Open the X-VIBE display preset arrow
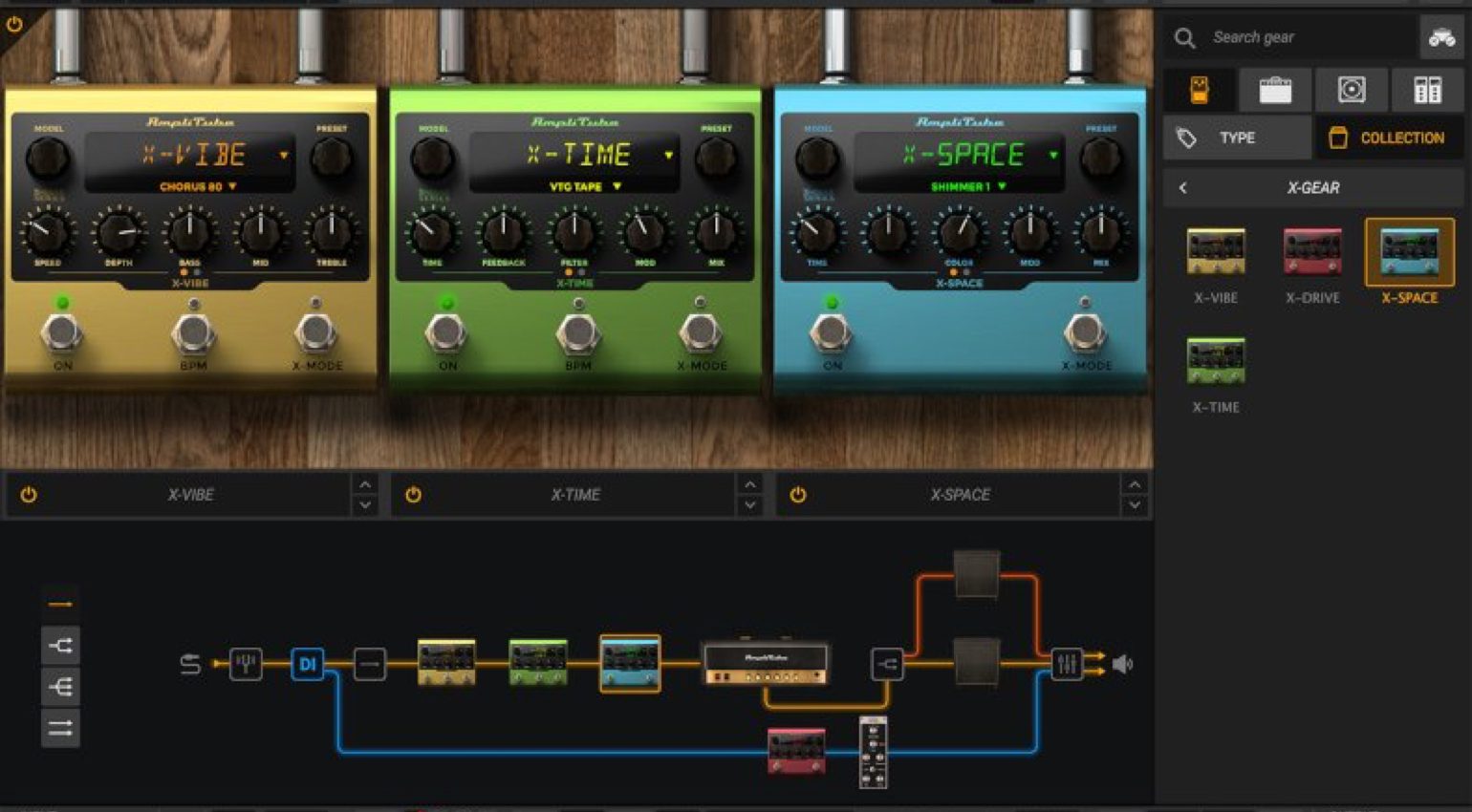 point(284,155)
